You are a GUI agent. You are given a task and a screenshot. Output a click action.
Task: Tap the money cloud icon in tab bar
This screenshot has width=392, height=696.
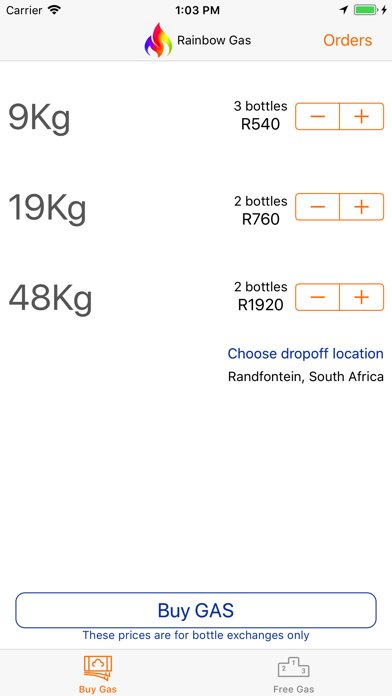click(98, 668)
